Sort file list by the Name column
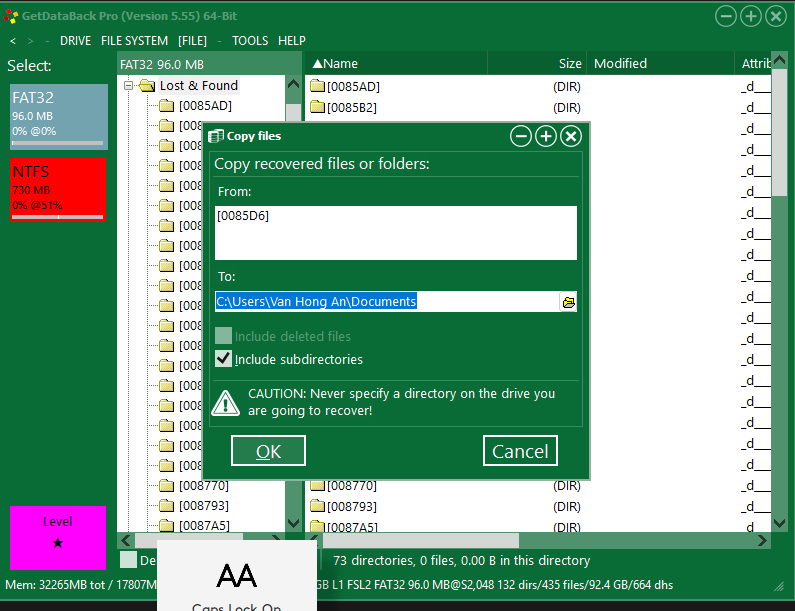 (x=340, y=64)
